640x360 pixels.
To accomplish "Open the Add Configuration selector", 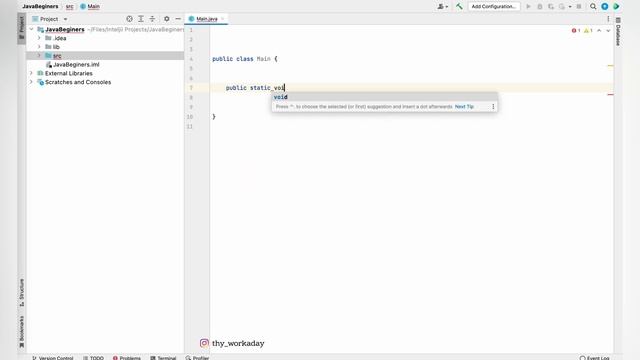I will tap(493, 7).
